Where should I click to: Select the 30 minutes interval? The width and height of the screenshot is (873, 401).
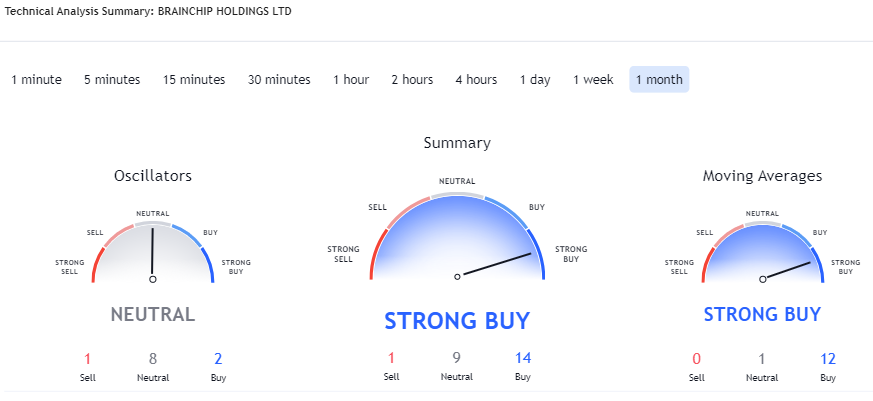(279, 80)
